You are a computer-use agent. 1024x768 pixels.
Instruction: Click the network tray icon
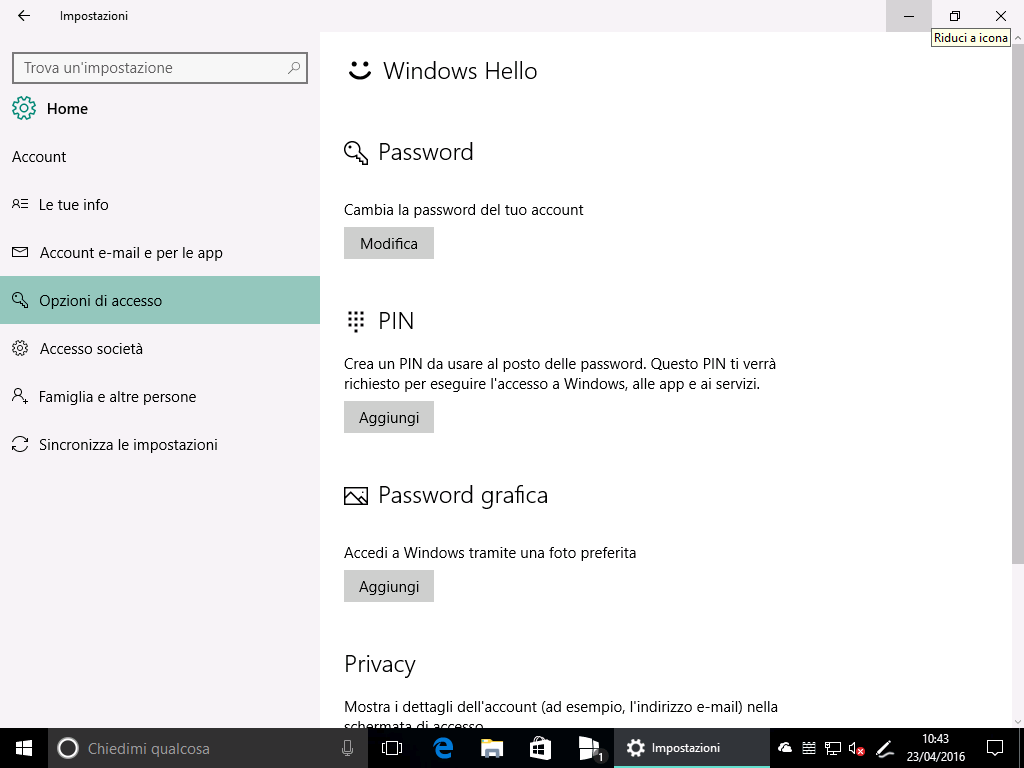(x=833, y=748)
